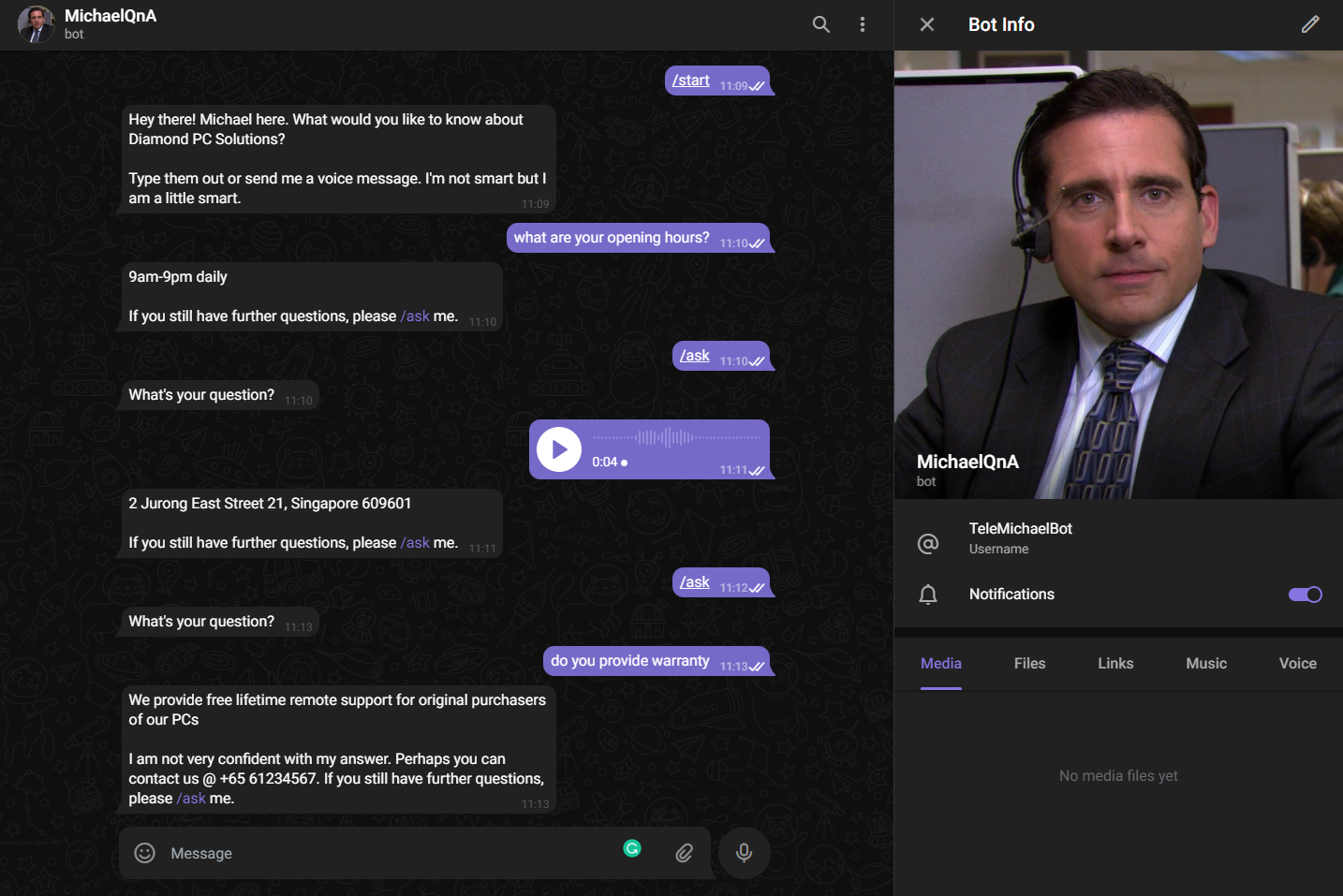
Task: Click the Grammarly icon in the message field
Action: (x=633, y=848)
